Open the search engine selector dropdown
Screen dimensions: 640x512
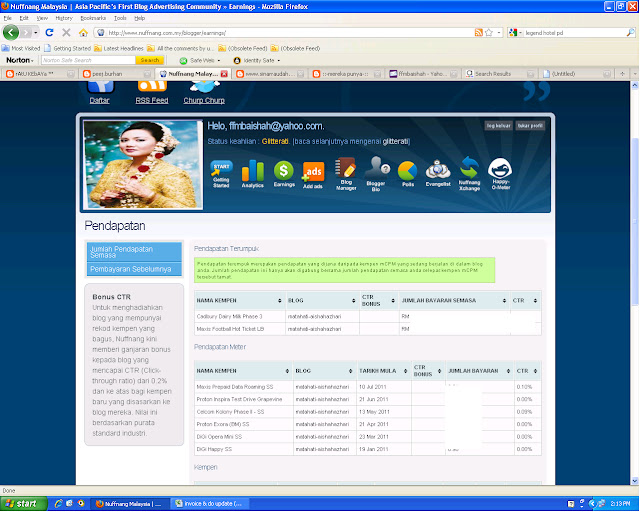point(520,32)
